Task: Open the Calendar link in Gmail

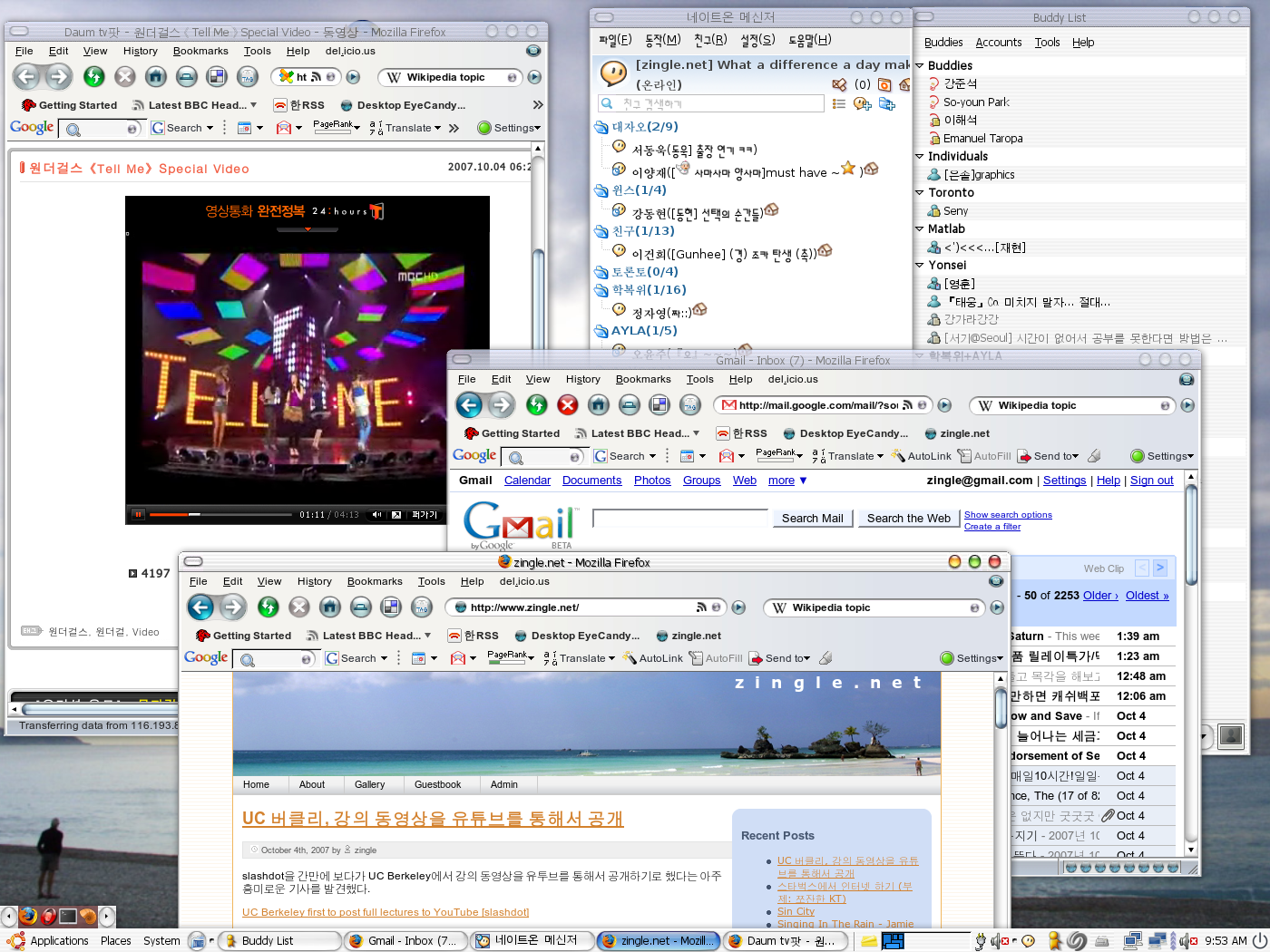Action: (x=527, y=481)
